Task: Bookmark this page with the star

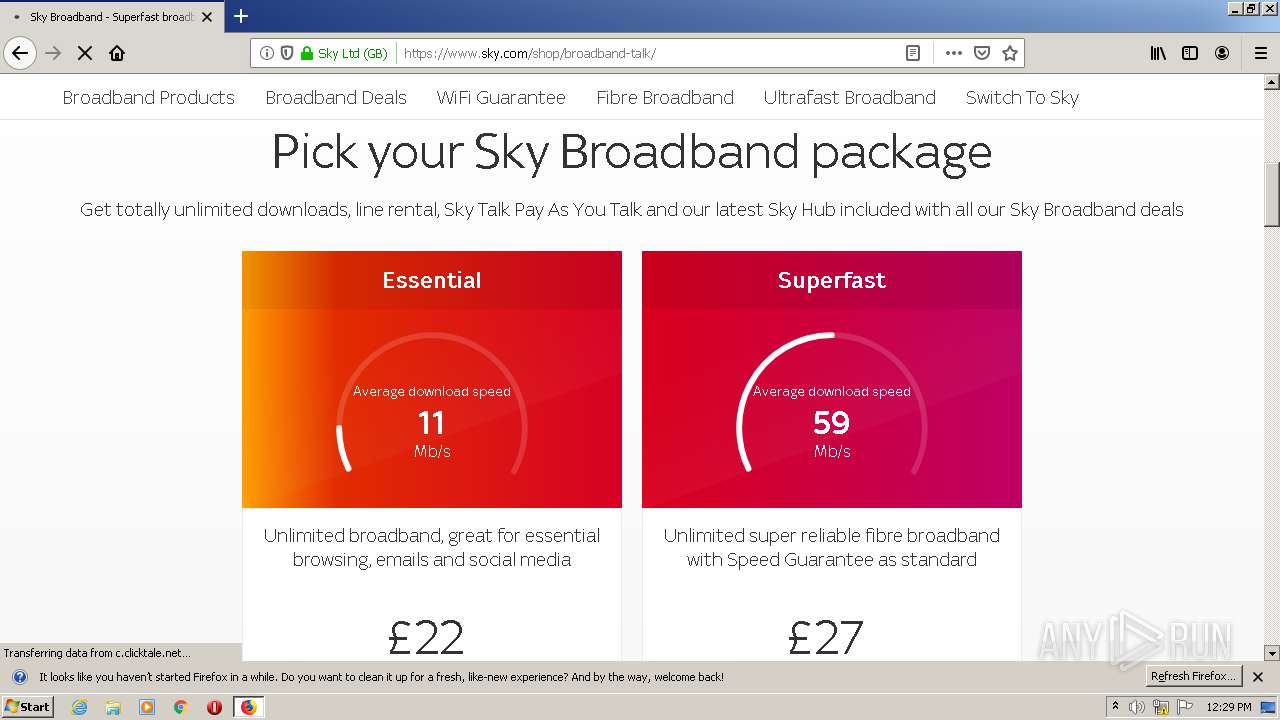Action: tap(1010, 53)
